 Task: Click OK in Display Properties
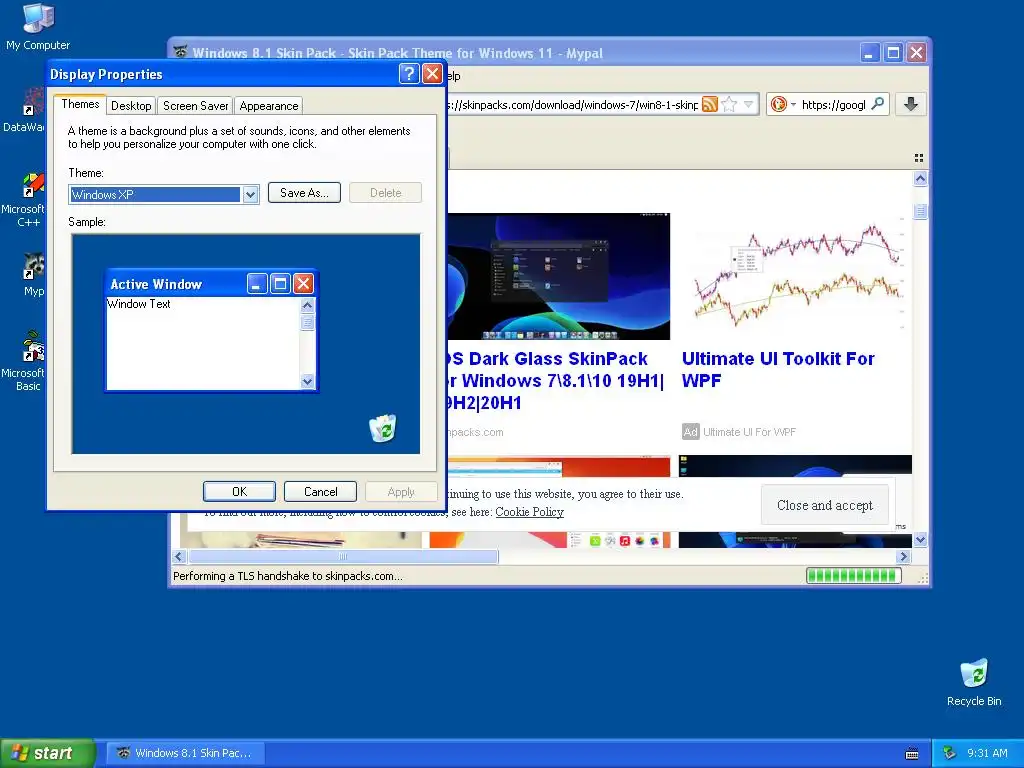pyautogui.click(x=239, y=492)
